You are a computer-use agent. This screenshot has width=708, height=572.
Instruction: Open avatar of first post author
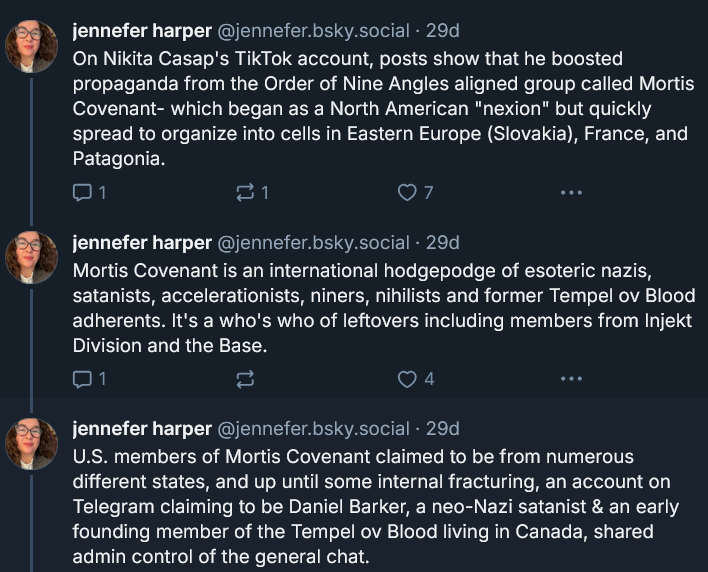pyautogui.click(x=32, y=45)
